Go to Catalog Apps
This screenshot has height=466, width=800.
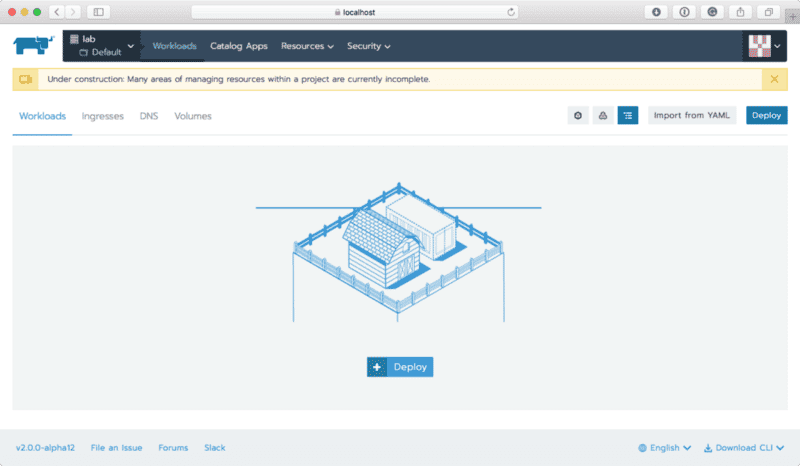click(x=239, y=46)
